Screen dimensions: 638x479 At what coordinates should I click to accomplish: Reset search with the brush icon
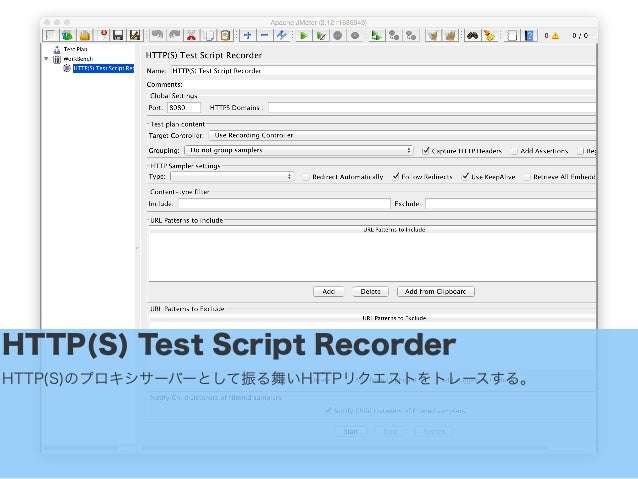[489, 35]
